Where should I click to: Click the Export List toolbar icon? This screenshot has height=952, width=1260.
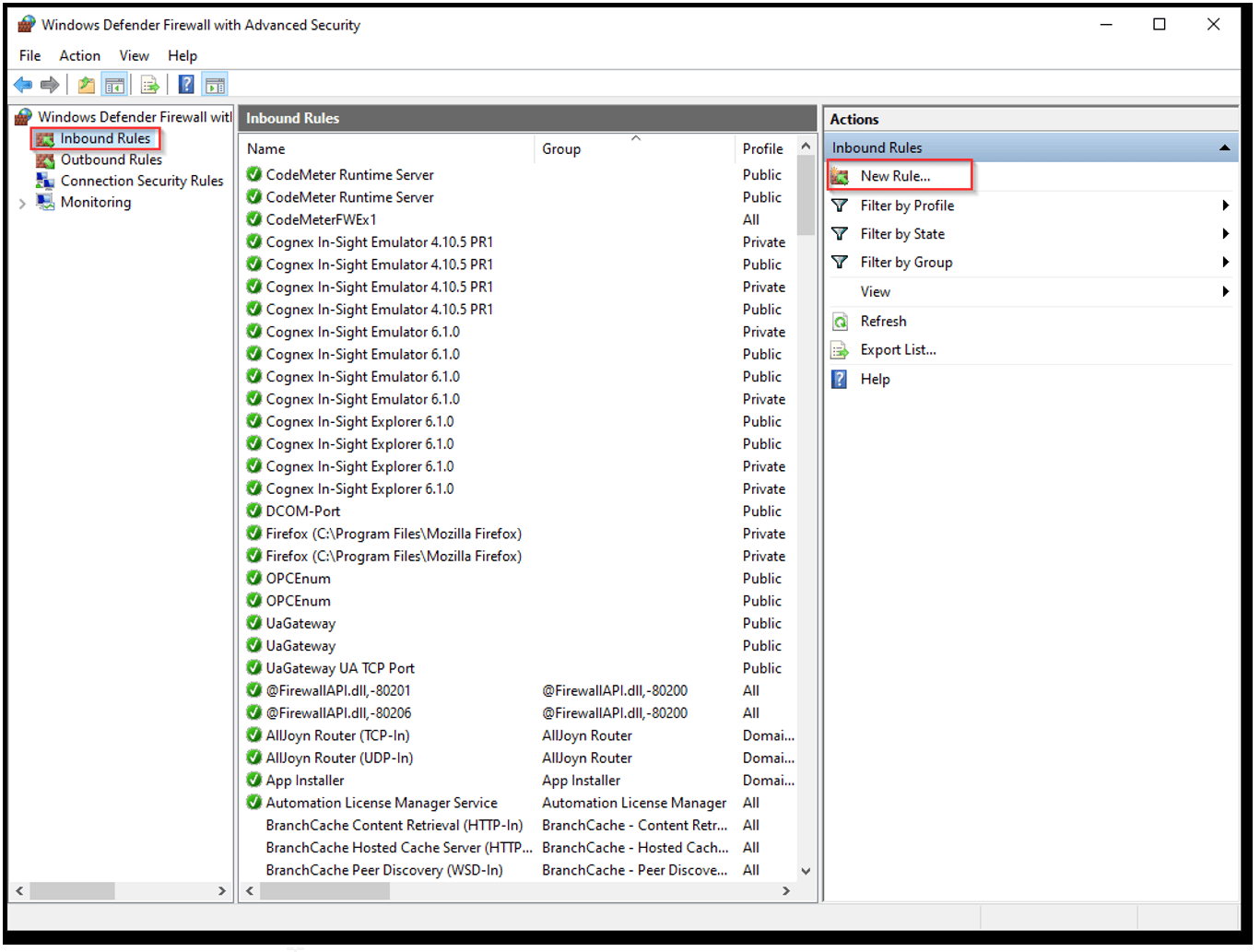[150, 86]
